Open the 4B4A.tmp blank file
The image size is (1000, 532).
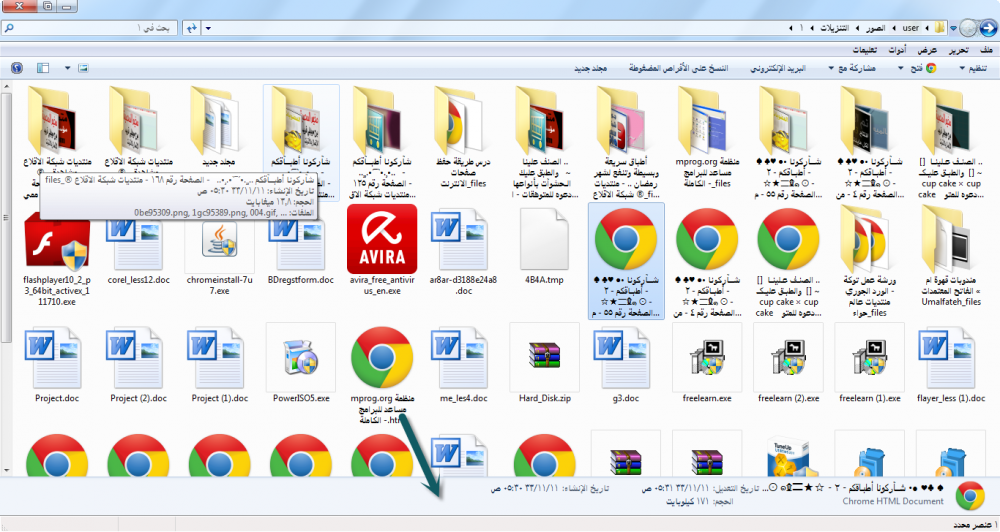coord(544,239)
